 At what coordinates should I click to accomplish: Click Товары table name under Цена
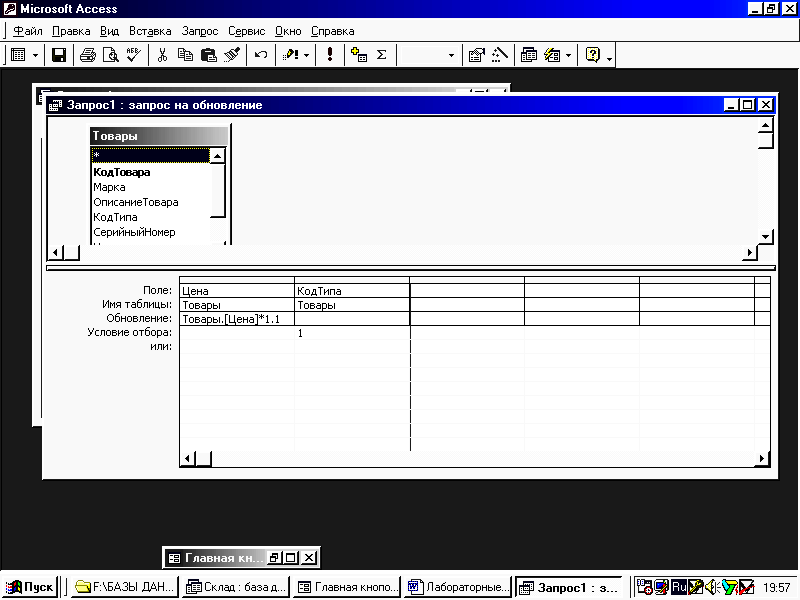237,305
